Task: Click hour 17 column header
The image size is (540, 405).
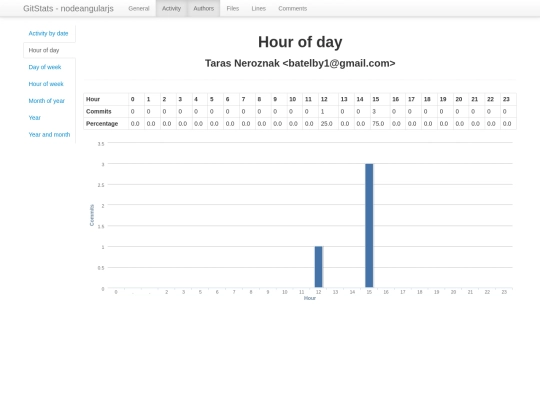Action: [x=413, y=99]
